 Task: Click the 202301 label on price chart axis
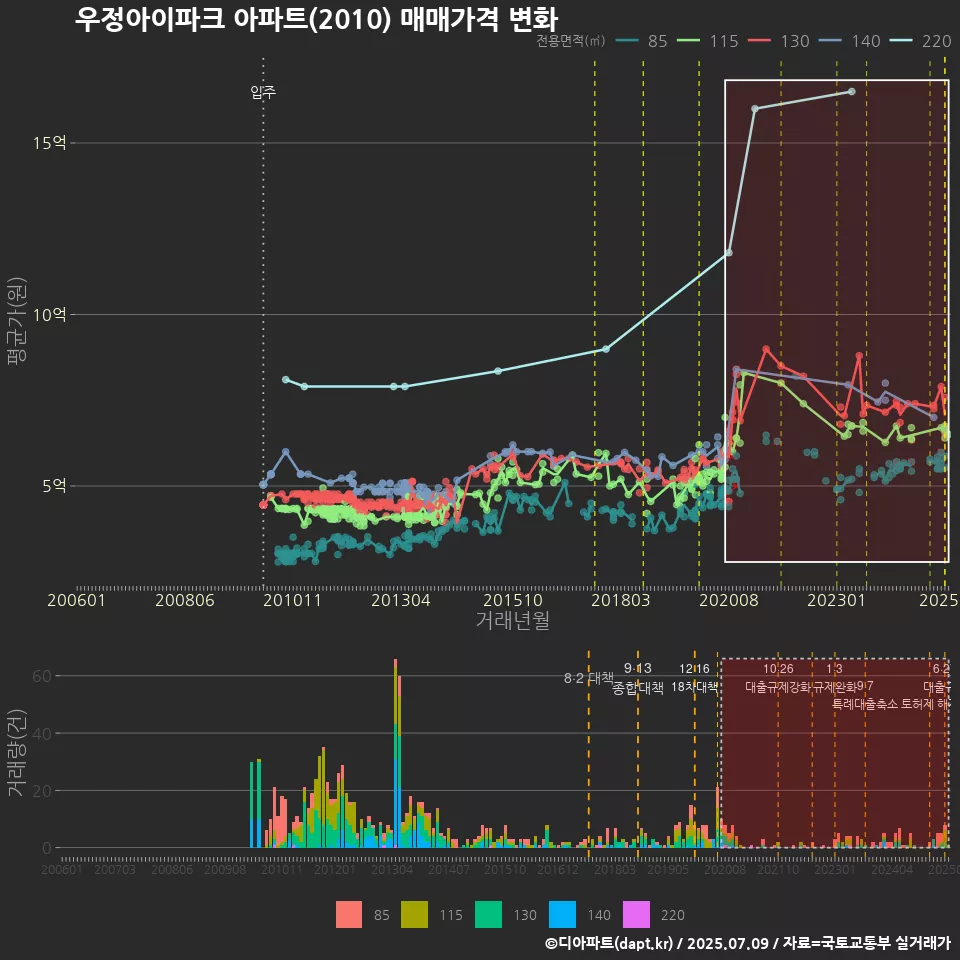836,600
